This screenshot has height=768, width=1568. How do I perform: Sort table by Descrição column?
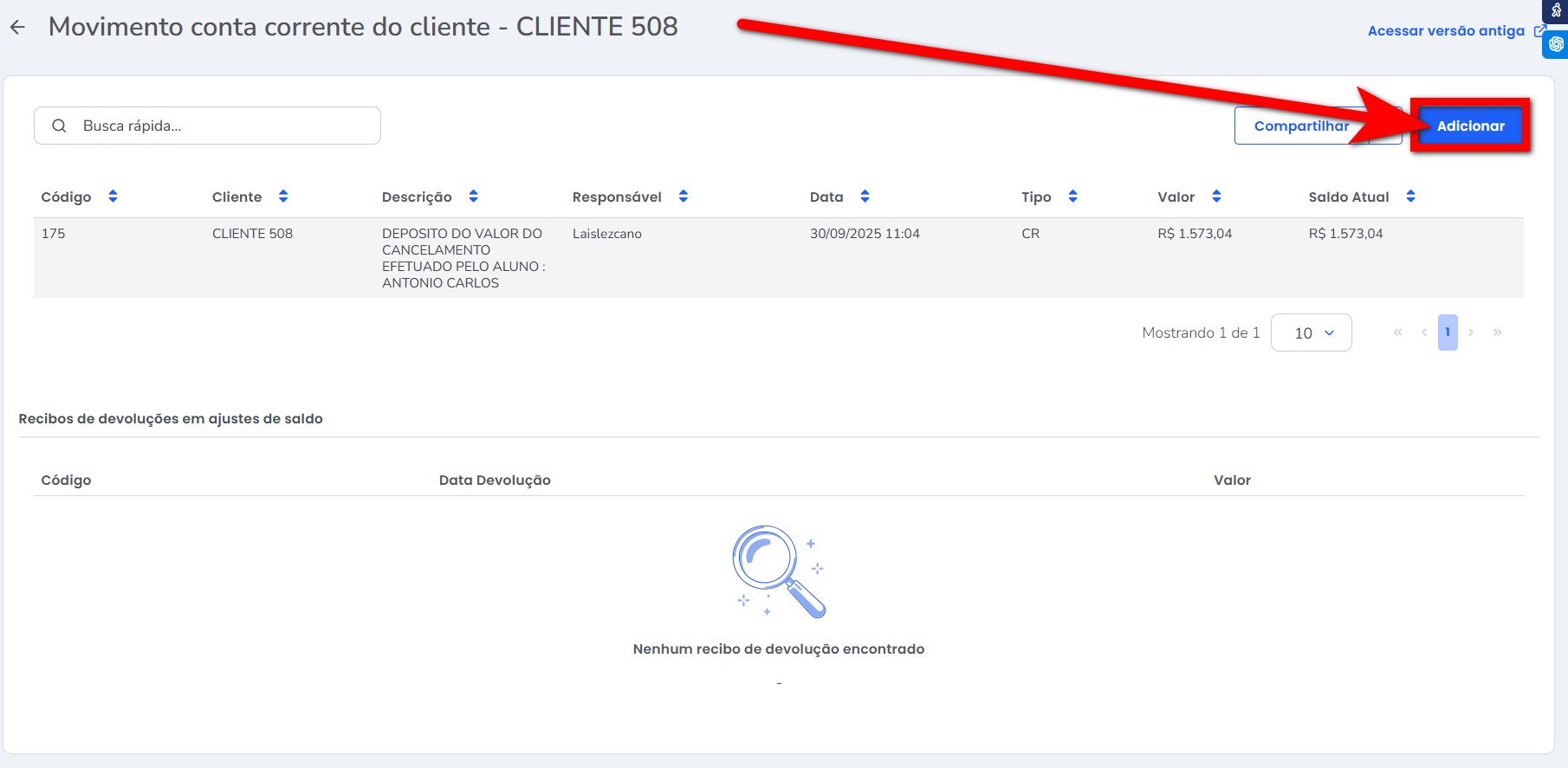tap(473, 197)
